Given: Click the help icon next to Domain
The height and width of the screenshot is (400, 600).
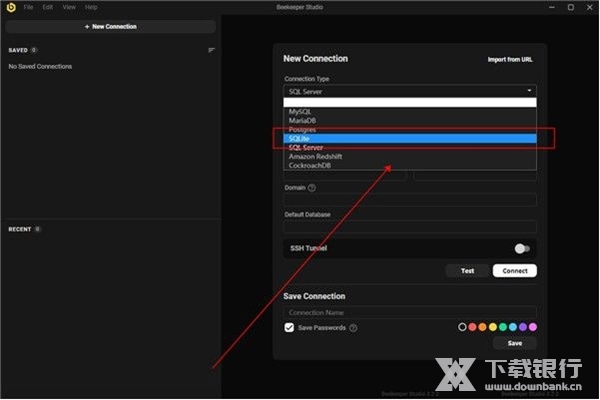Looking at the screenshot, I should point(312,187).
